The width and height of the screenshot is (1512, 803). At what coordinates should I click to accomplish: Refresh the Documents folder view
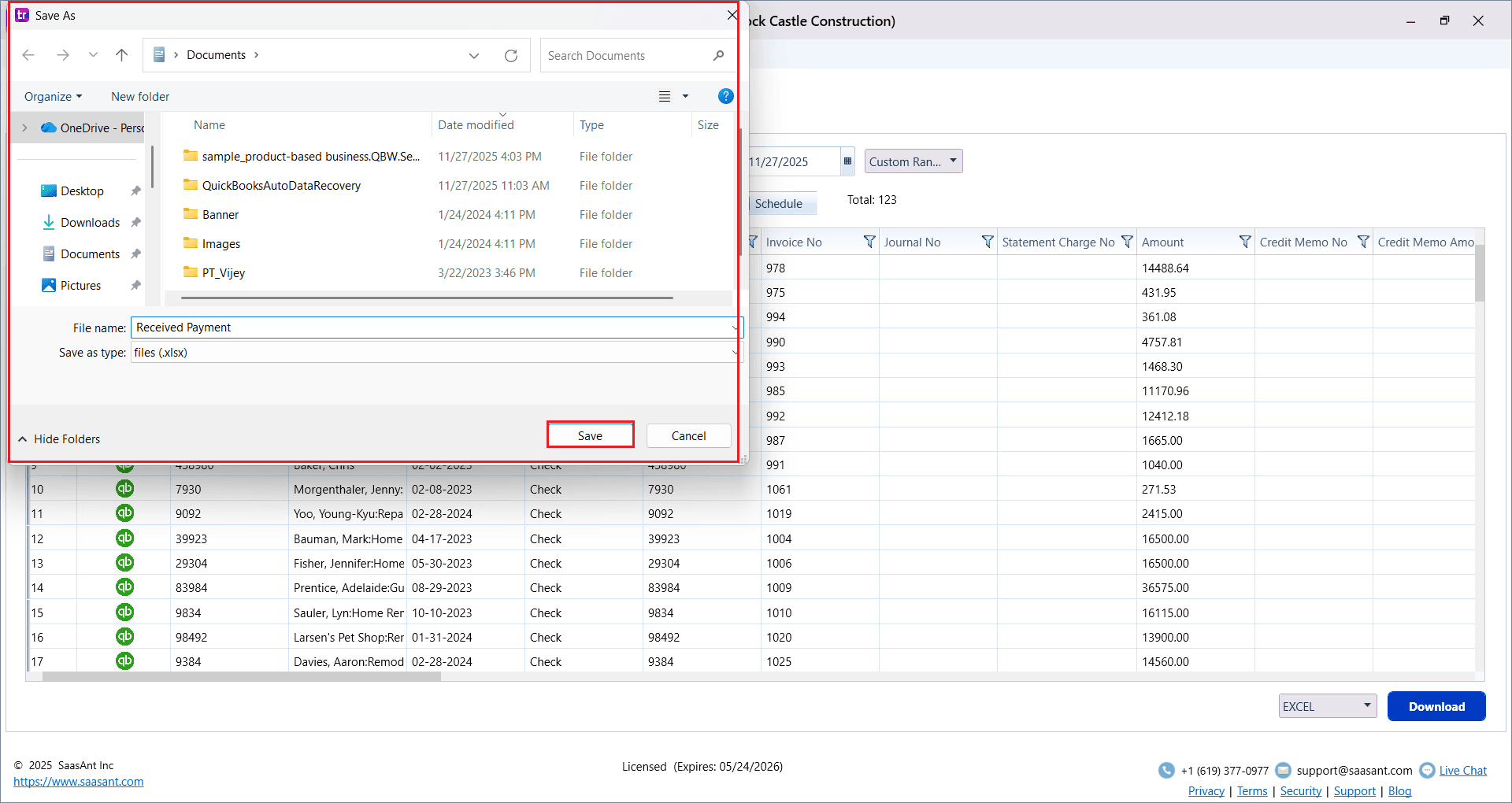click(x=511, y=55)
